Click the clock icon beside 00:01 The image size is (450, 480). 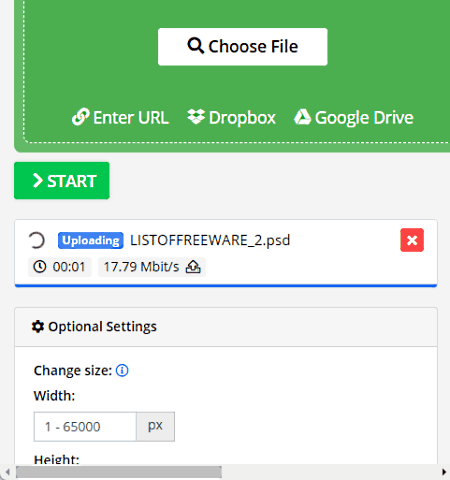tap(40, 267)
